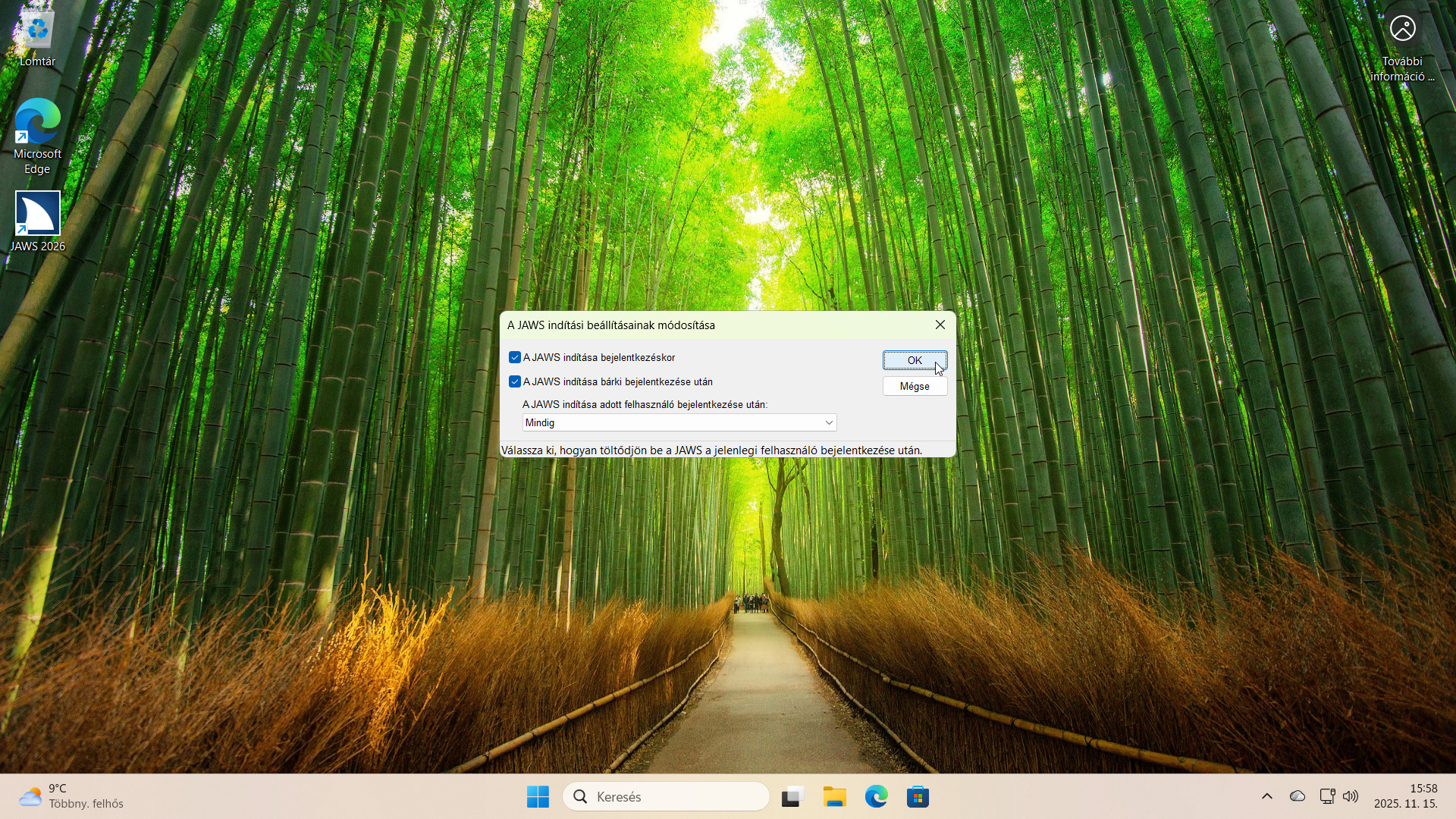Click the Edge icon in taskbar

click(x=876, y=797)
